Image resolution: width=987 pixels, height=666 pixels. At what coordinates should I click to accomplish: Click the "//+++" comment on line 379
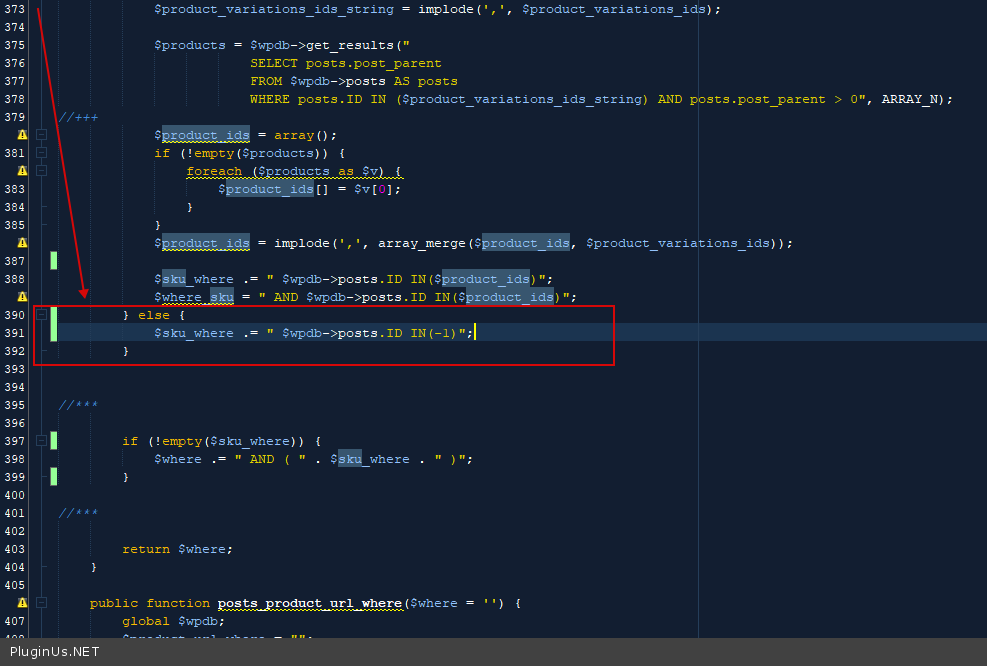click(78, 117)
